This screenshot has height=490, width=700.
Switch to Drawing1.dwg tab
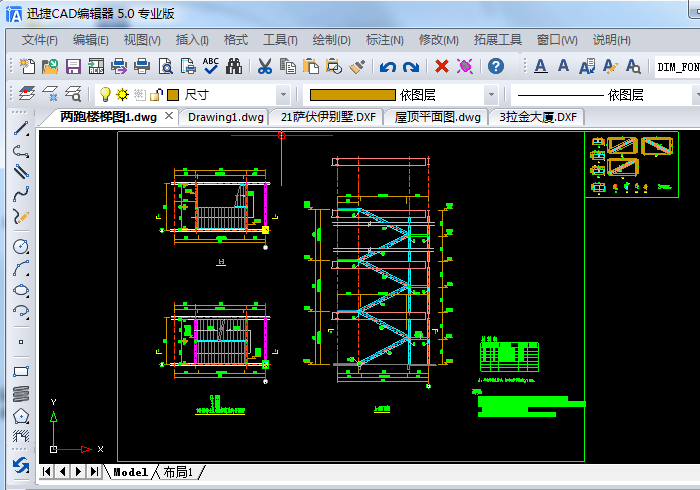click(225, 117)
